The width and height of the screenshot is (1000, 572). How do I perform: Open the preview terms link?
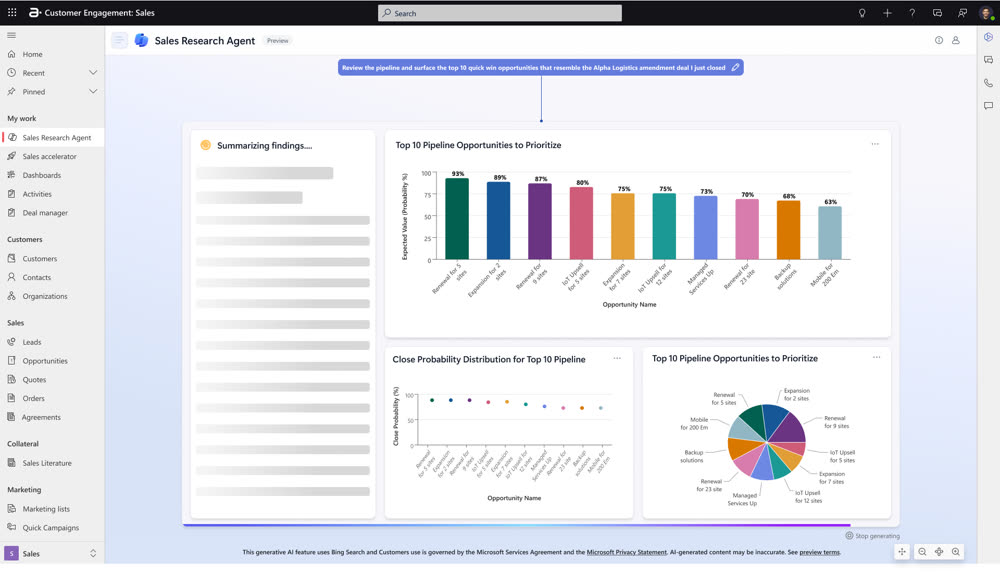click(820, 552)
